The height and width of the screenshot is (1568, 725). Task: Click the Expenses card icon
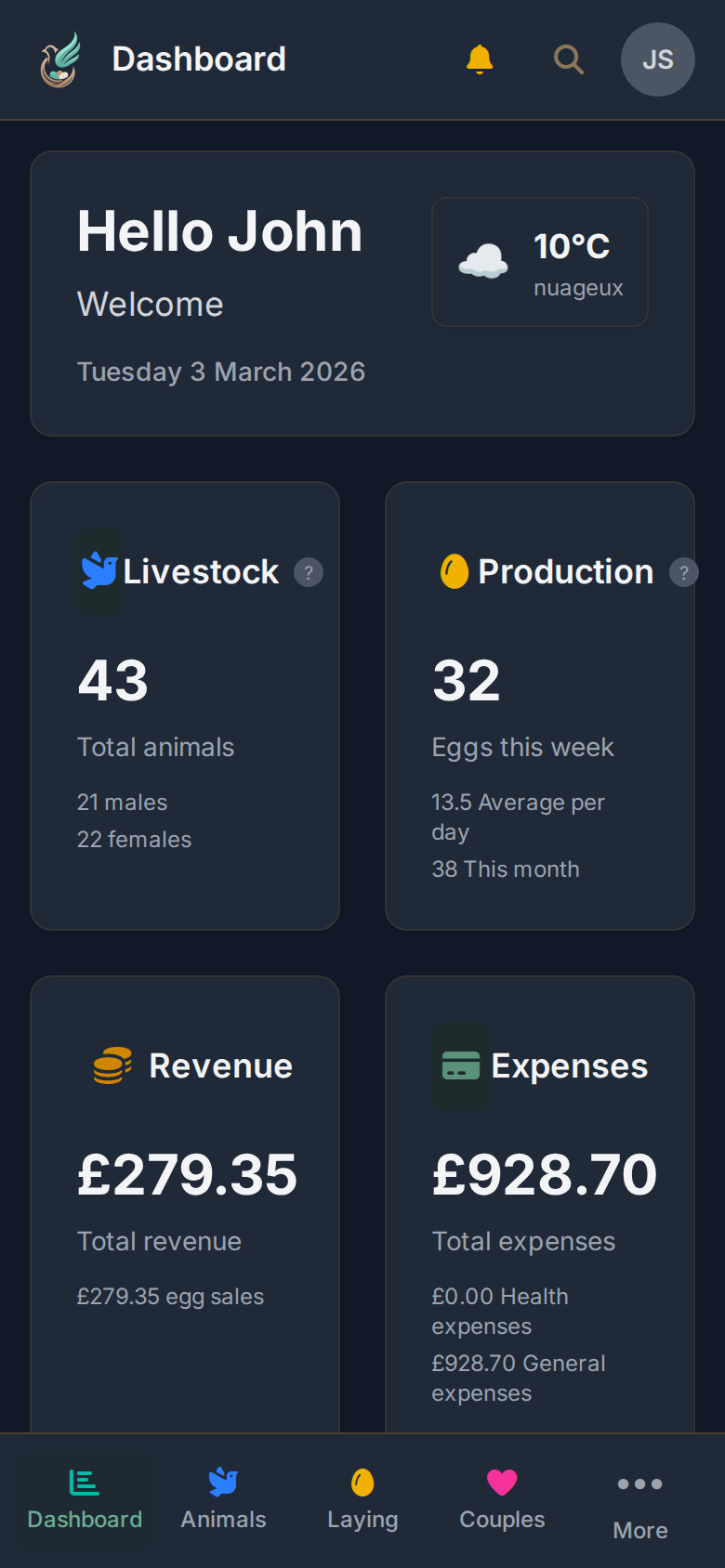(461, 1065)
